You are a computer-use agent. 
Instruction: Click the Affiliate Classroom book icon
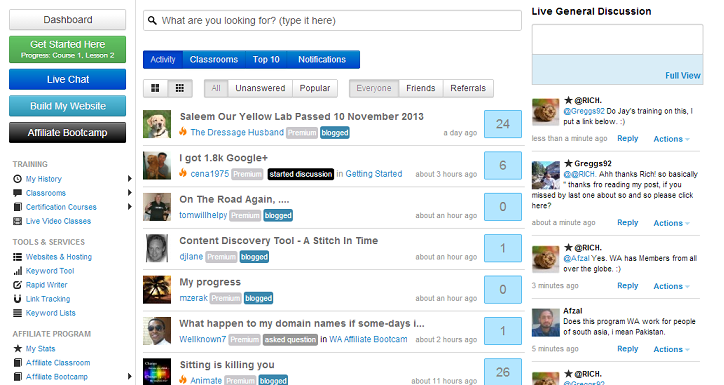click(x=18, y=363)
